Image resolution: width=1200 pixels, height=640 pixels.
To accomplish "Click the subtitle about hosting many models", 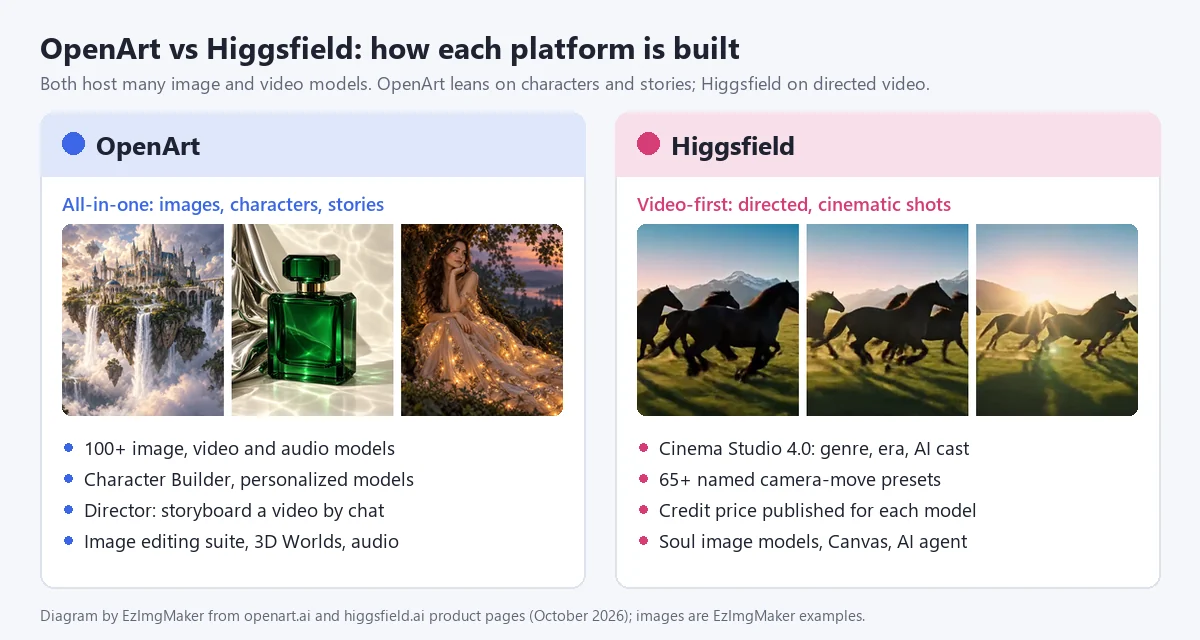I will 485,85.
